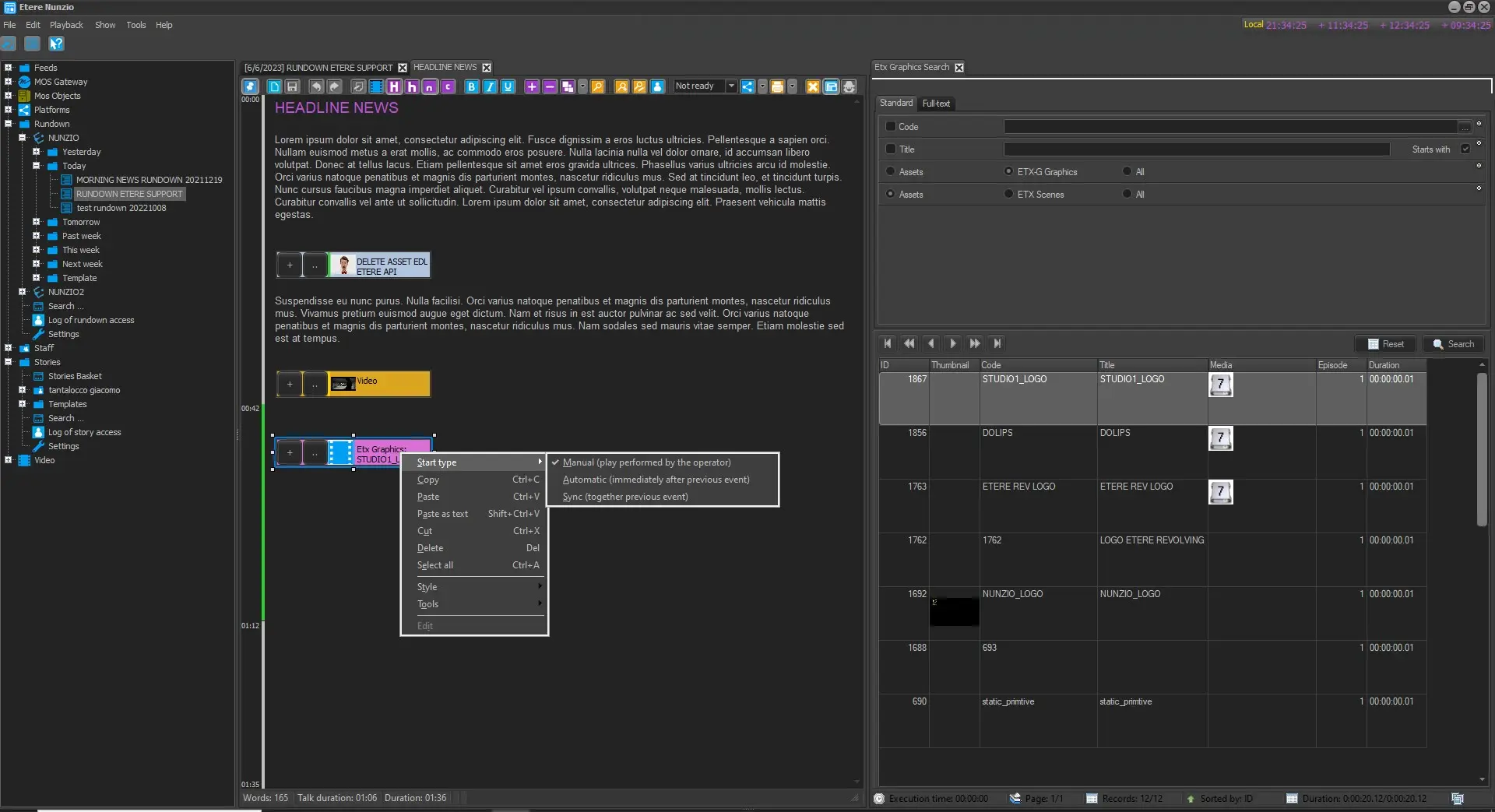This screenshot has width=1495, height=812.
Task: Click the blue filmstrip video icon
Action: 376,86
